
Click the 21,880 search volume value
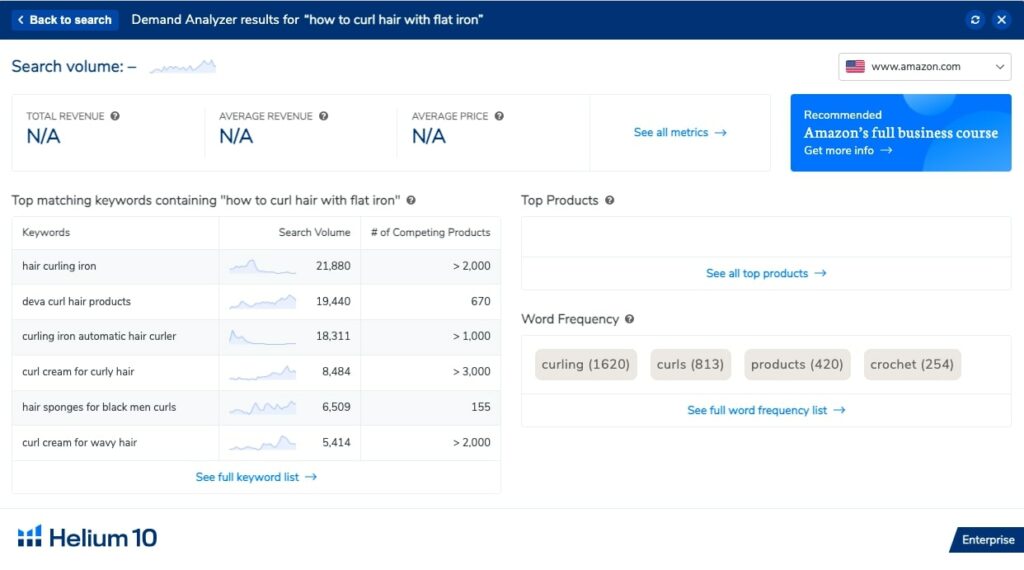(x=333, y=266)
